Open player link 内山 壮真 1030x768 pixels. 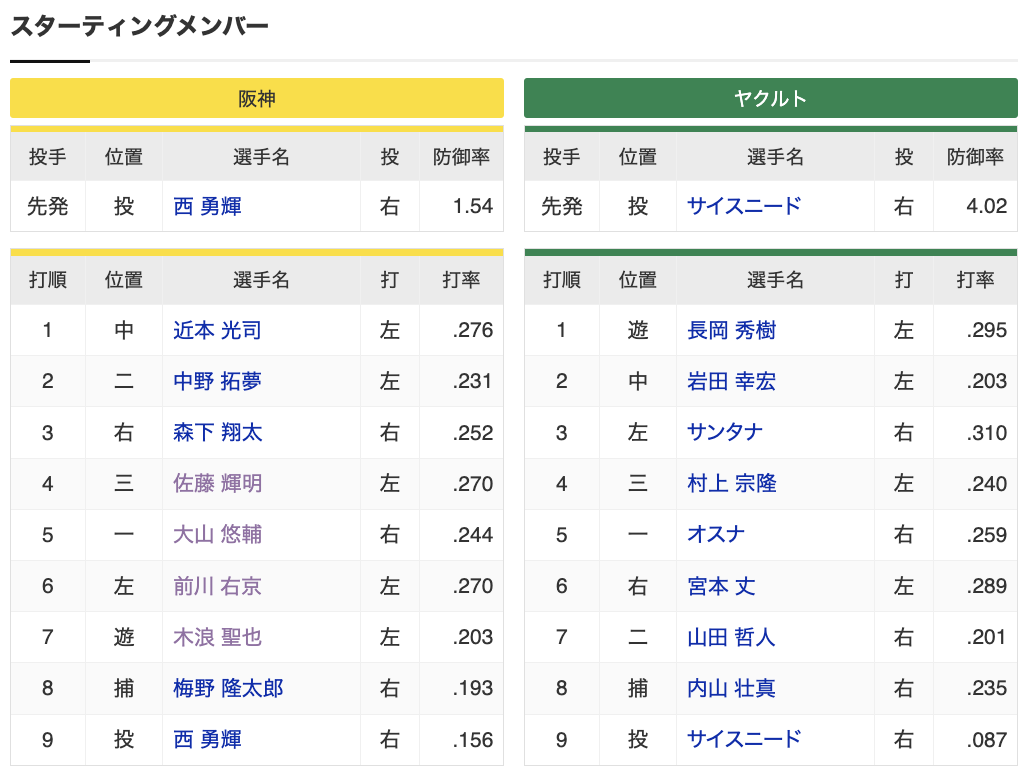point(731,688)
